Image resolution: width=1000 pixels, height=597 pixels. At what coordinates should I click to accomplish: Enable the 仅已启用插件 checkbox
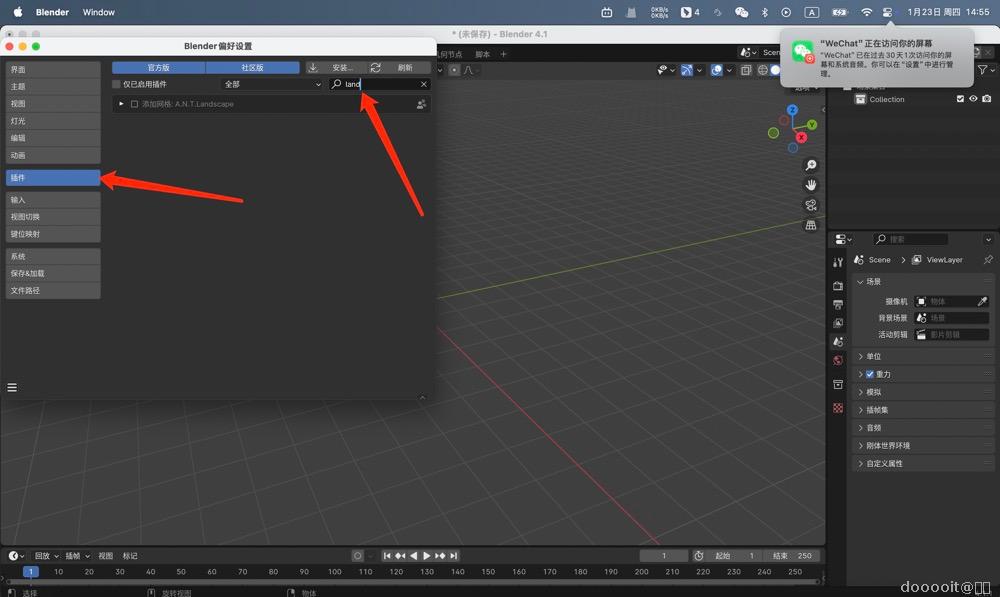(x=117, y=85)
